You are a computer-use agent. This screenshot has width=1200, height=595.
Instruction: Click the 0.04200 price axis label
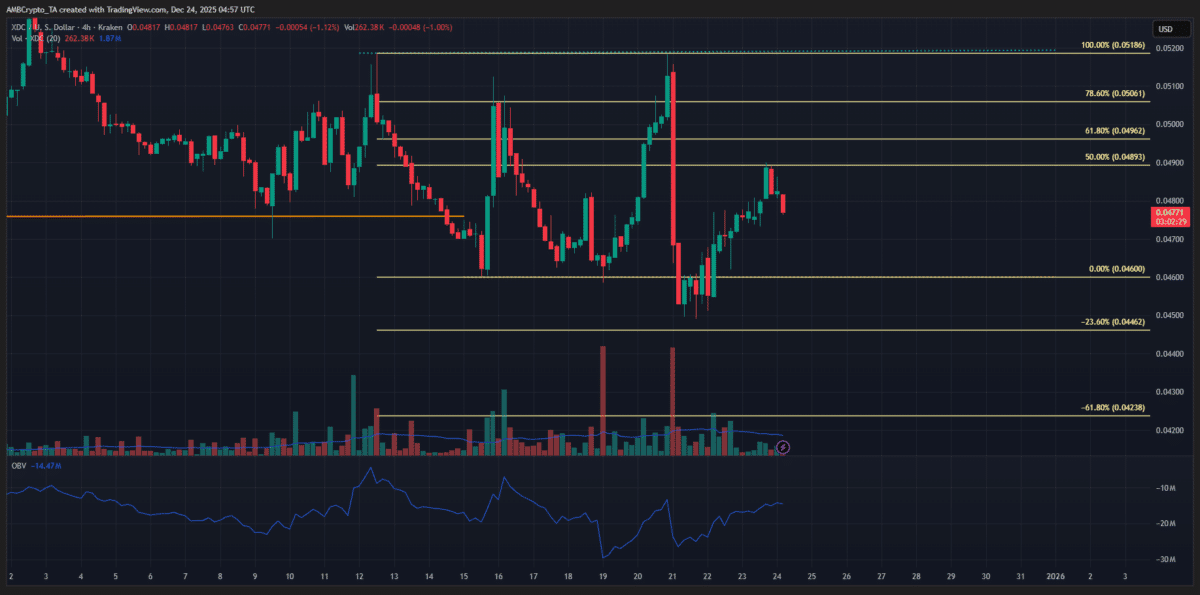[1172, 431]
